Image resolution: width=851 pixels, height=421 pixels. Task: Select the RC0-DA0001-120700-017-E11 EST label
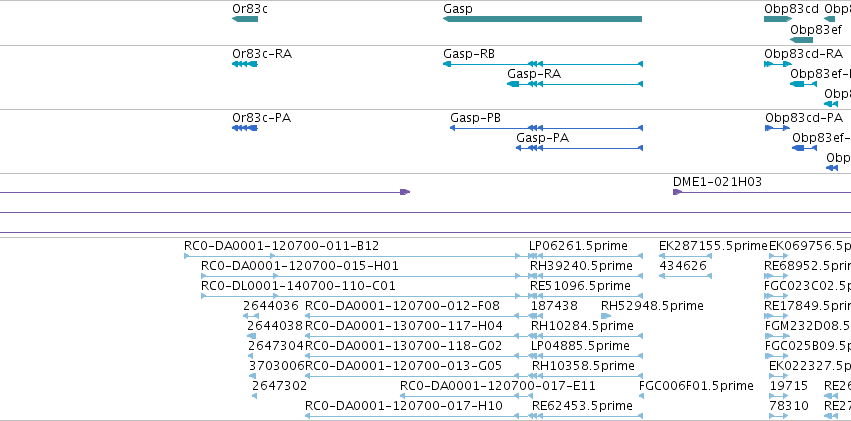(498, 386)
